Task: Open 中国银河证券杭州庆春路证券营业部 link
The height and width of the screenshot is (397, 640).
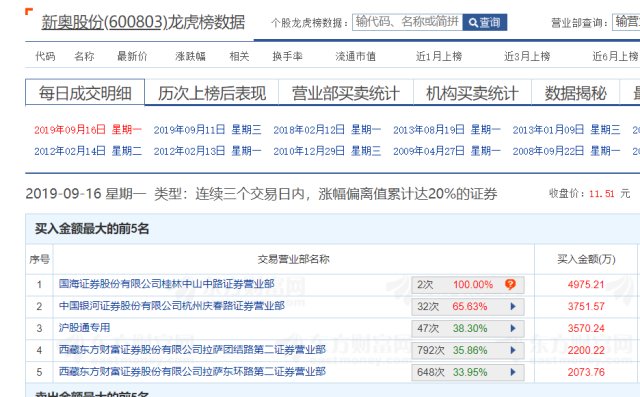Action: pyautogui.click(x=171, y=306)
